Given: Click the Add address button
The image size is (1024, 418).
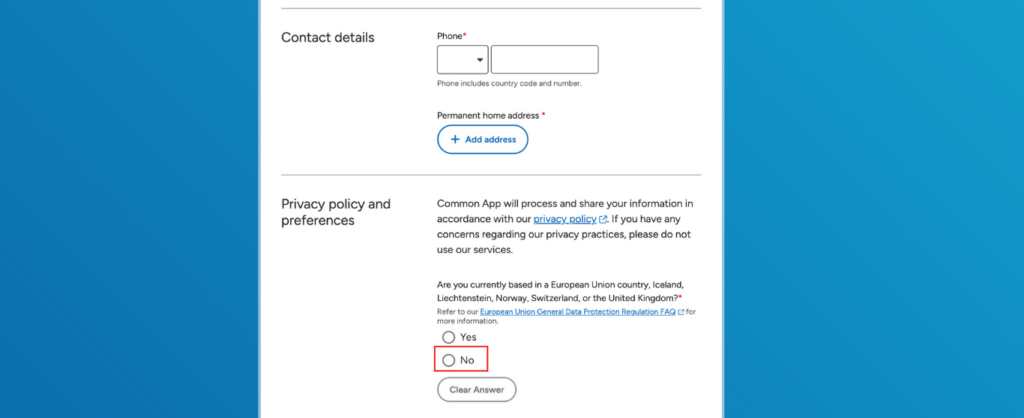Looking at the screenshot, I should click(482, 140).
